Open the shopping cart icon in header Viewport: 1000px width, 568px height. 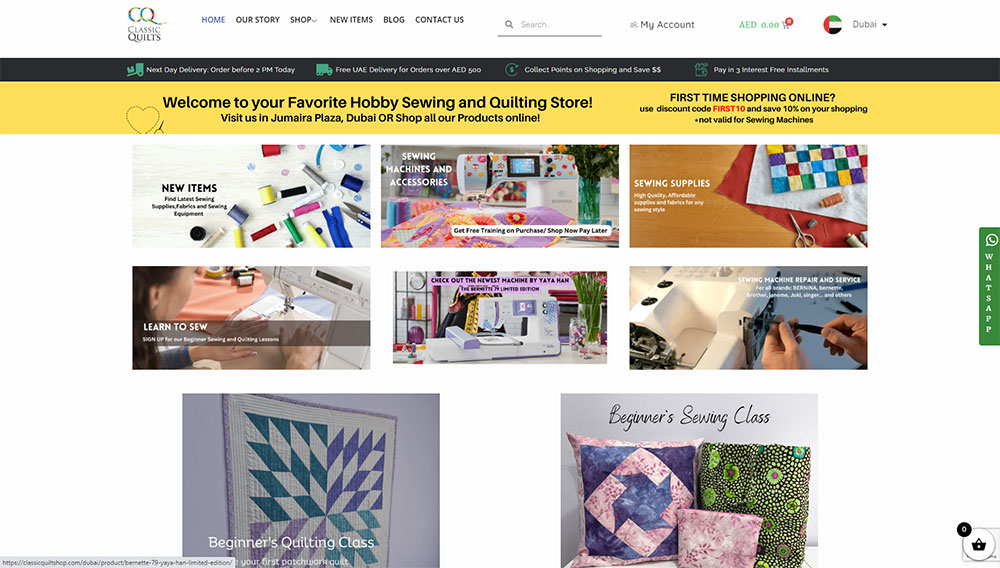[786, 25]
